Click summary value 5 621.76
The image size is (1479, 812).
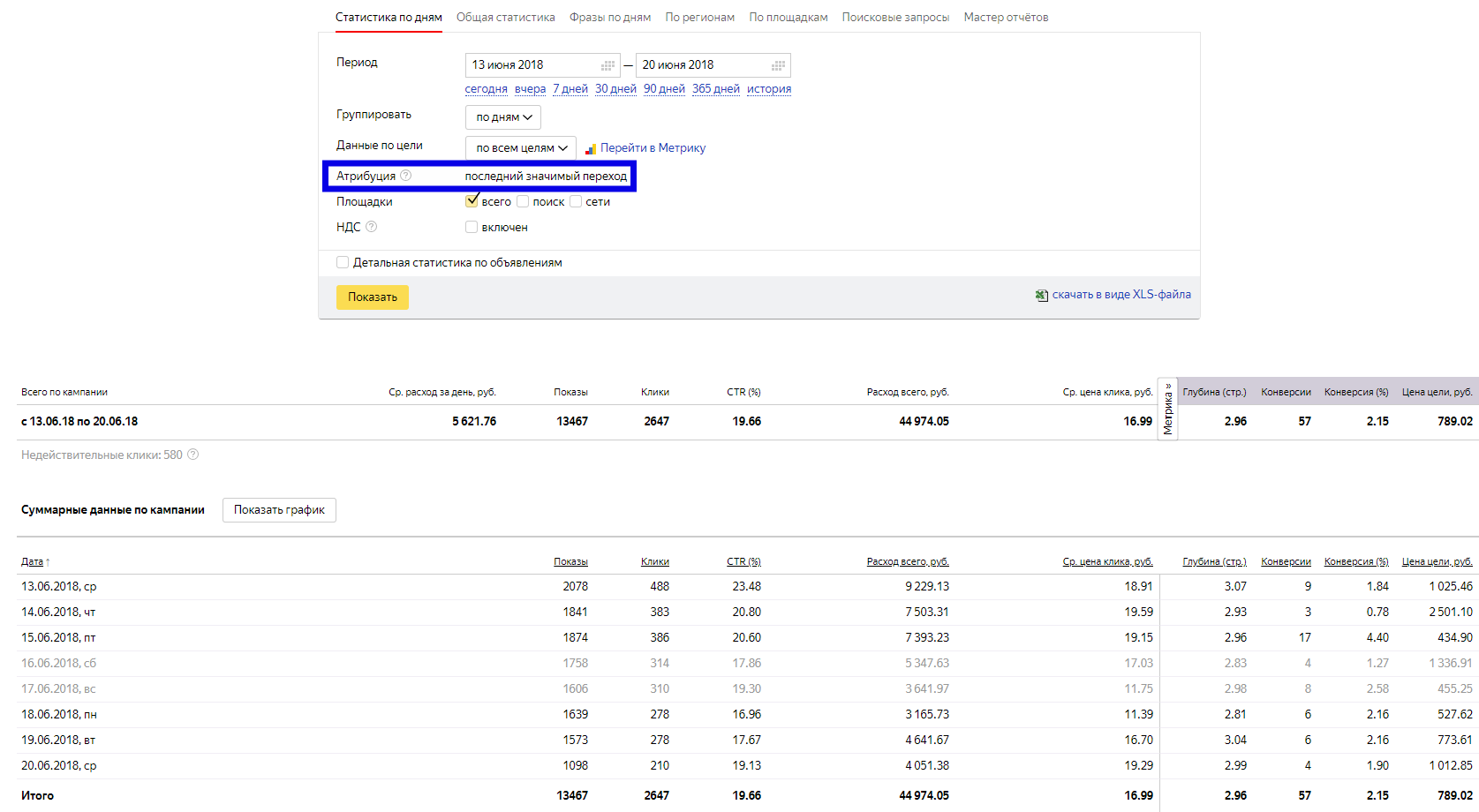coord(474,421)
